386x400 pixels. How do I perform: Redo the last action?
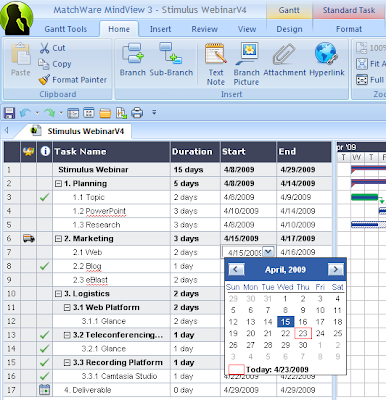click(x=49, y=113)
